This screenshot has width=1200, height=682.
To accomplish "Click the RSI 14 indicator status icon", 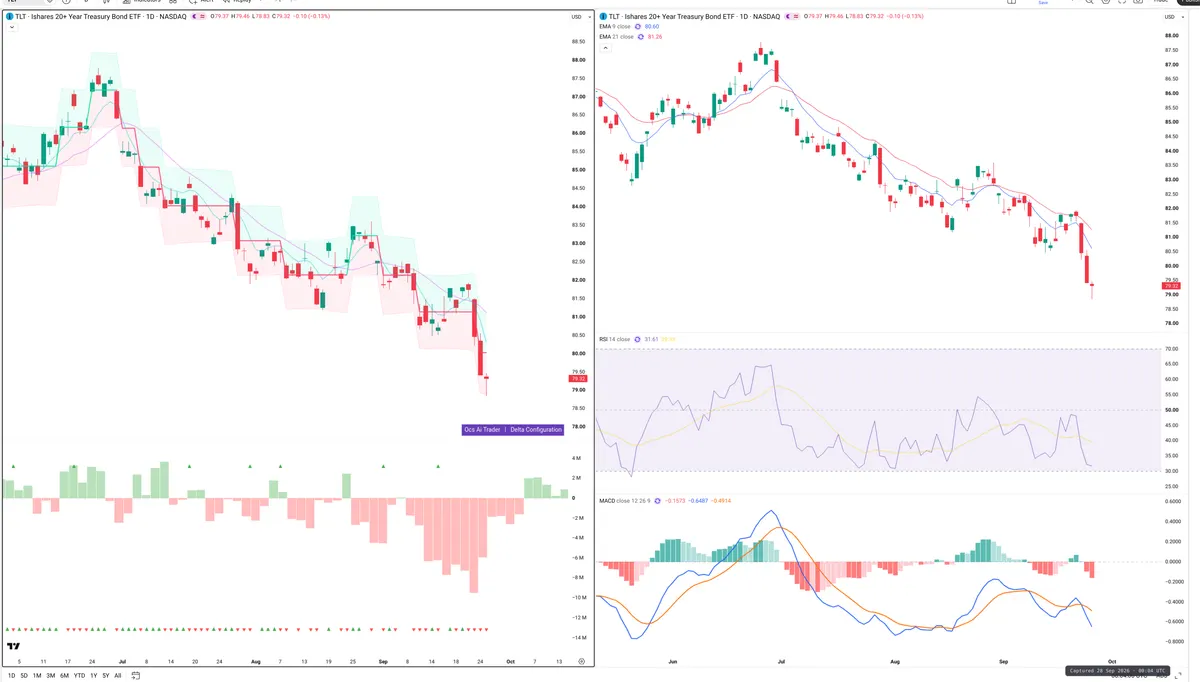I will pyautogui.click(x=637, y=339).
